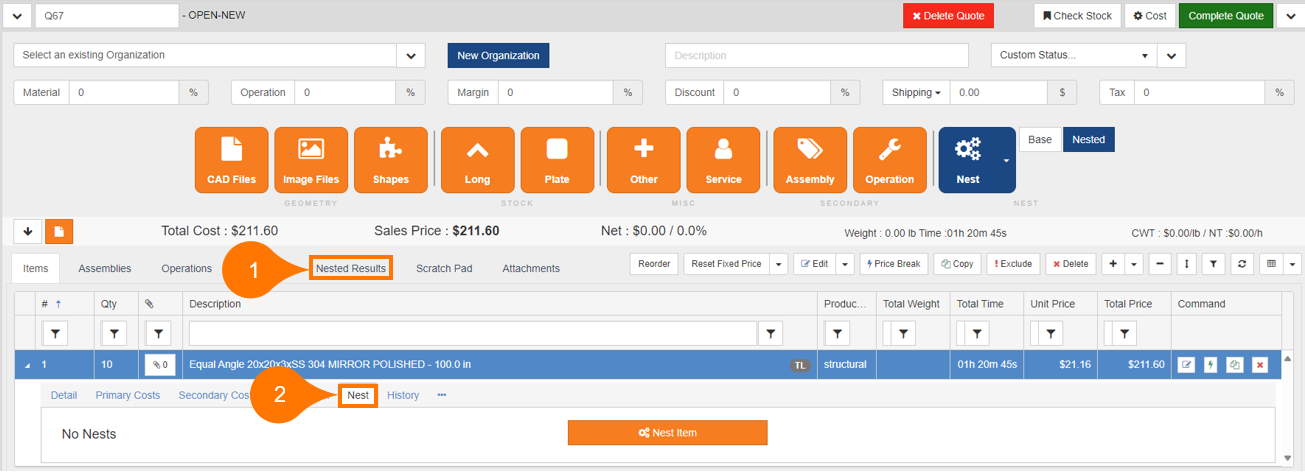Expand the existing Organization dropdown

click(x=411, y=56)
